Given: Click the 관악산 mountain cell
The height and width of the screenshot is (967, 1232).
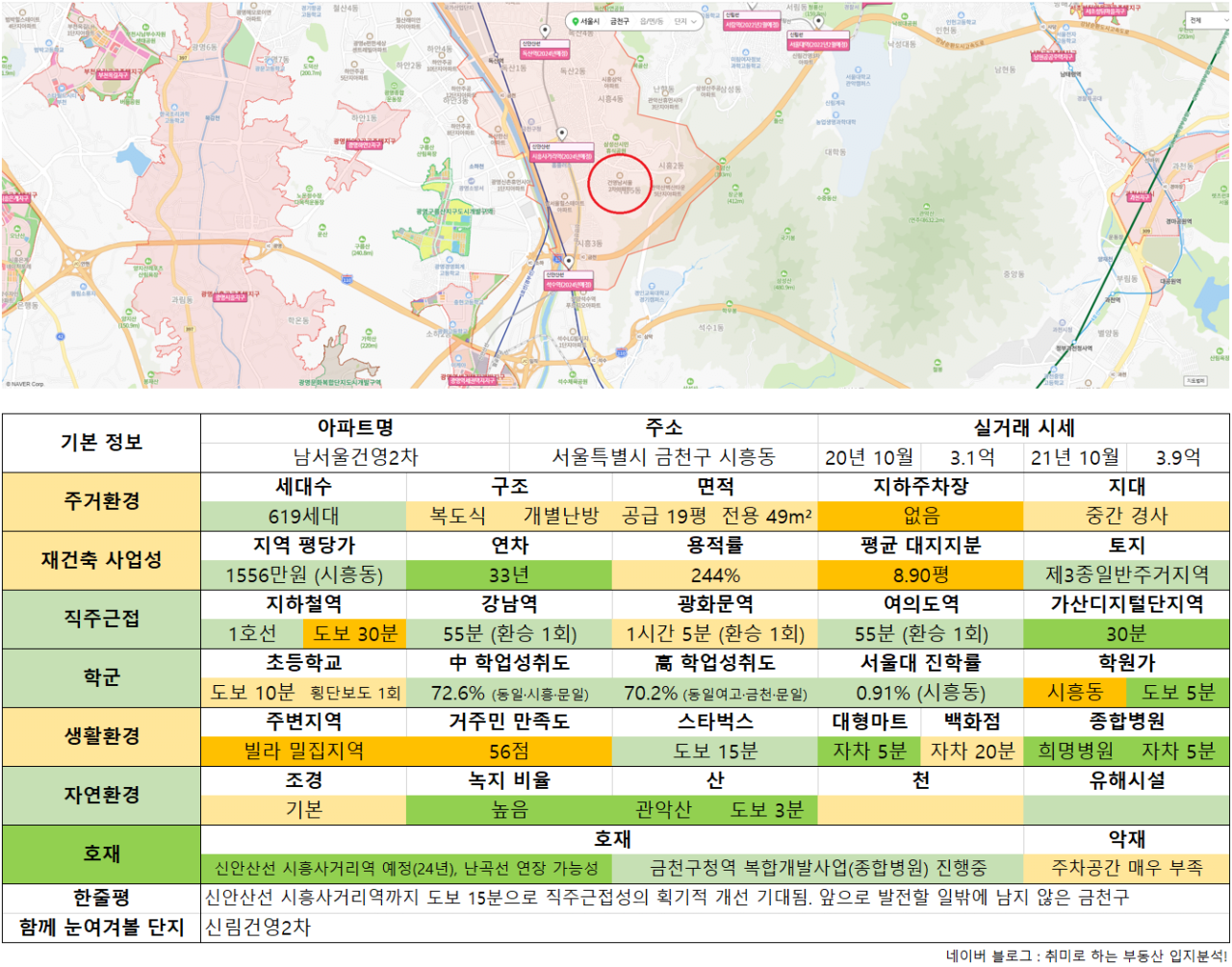Looking at the screenshot, I should (x=663, y=809).
